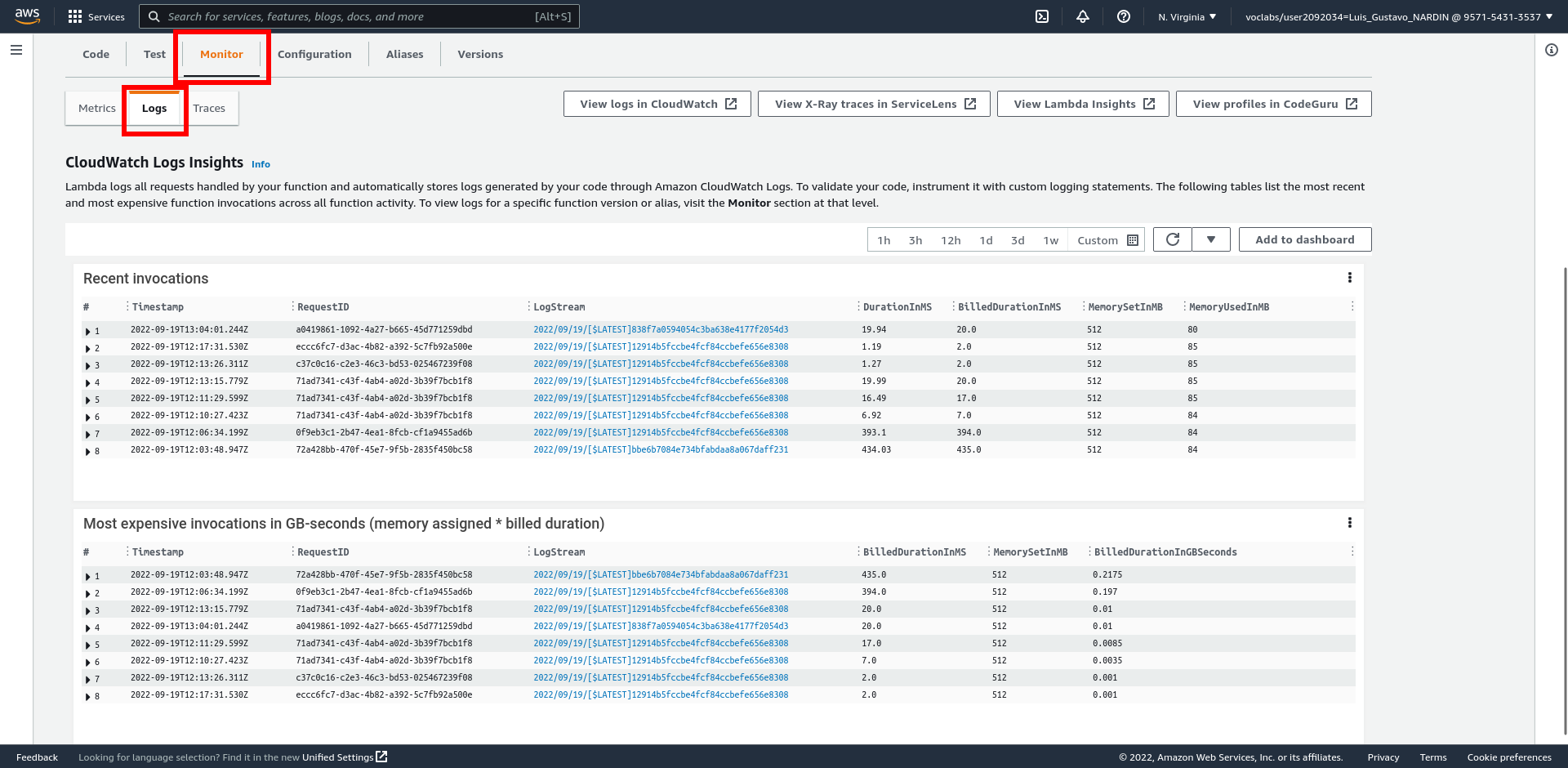Click Add to dashboard button
1568x768 pixels.
click(1304, 239)
